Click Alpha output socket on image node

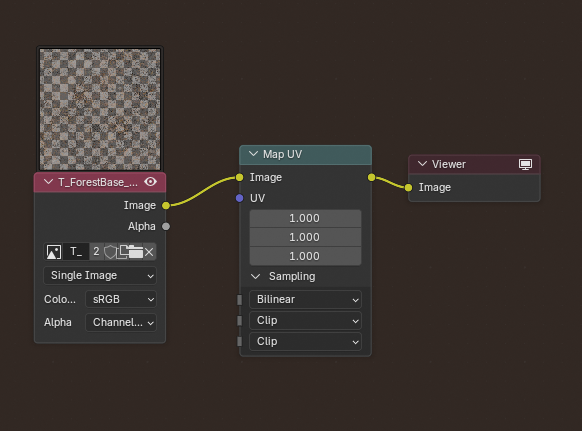(x=166, y=226)
